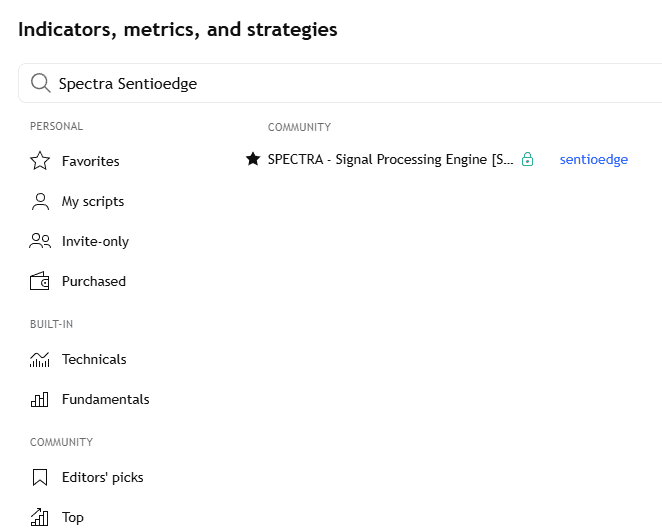Click the green lock icon on SPECTRA result
The image size is (662, 532).
coord(527,159)
